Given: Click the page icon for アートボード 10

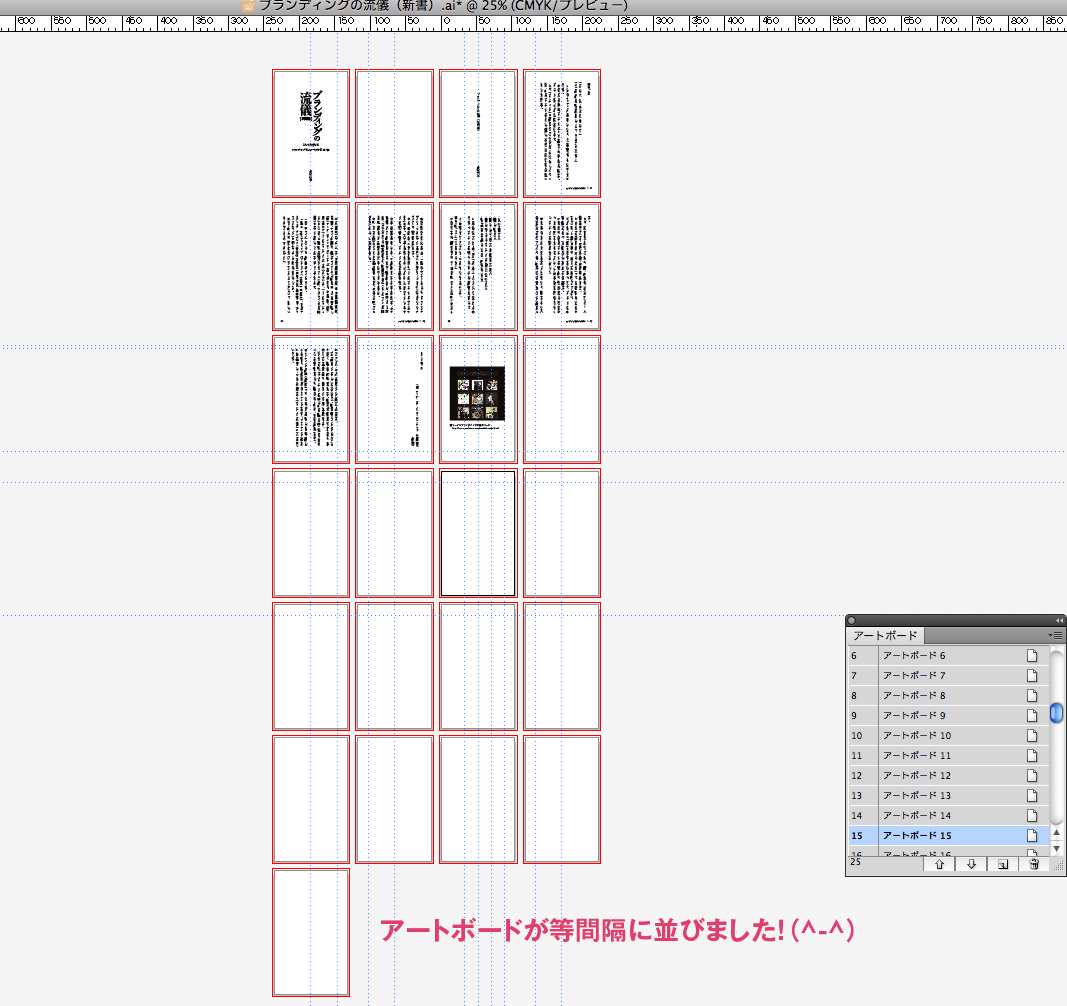Looking at the screenshot, I should click(1032, 735).
